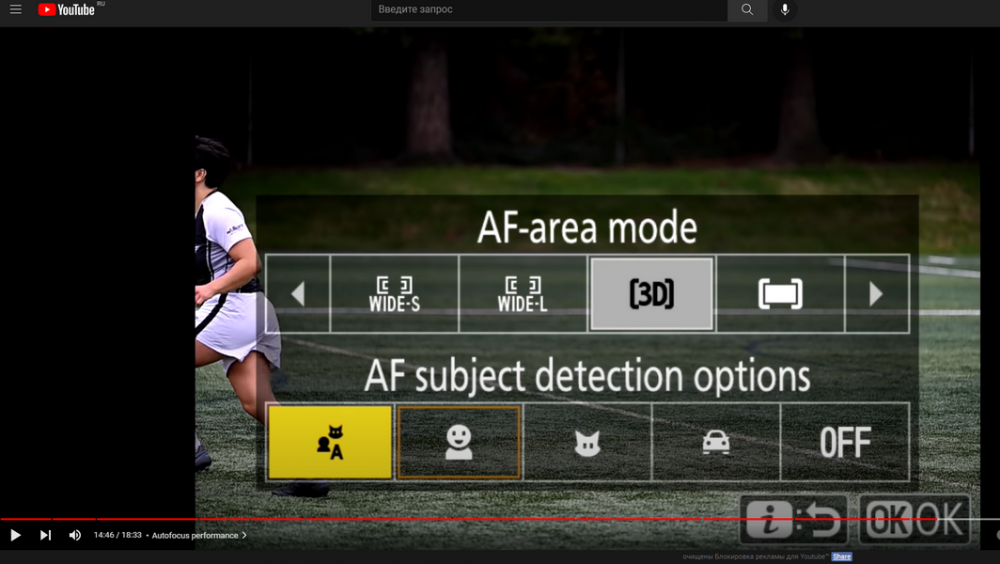Choose animal subject detection cat icon
This screenshot has height=564, width=1000.
click(x=587, y=442)
